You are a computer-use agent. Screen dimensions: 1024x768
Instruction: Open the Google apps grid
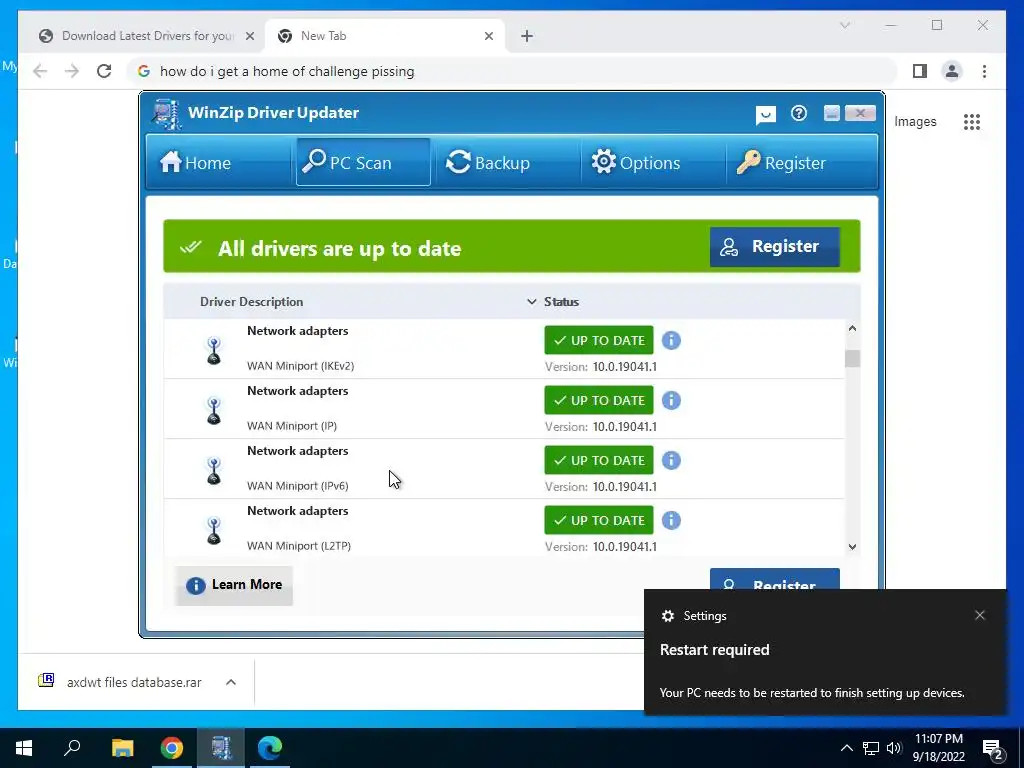tap(972, 121)
